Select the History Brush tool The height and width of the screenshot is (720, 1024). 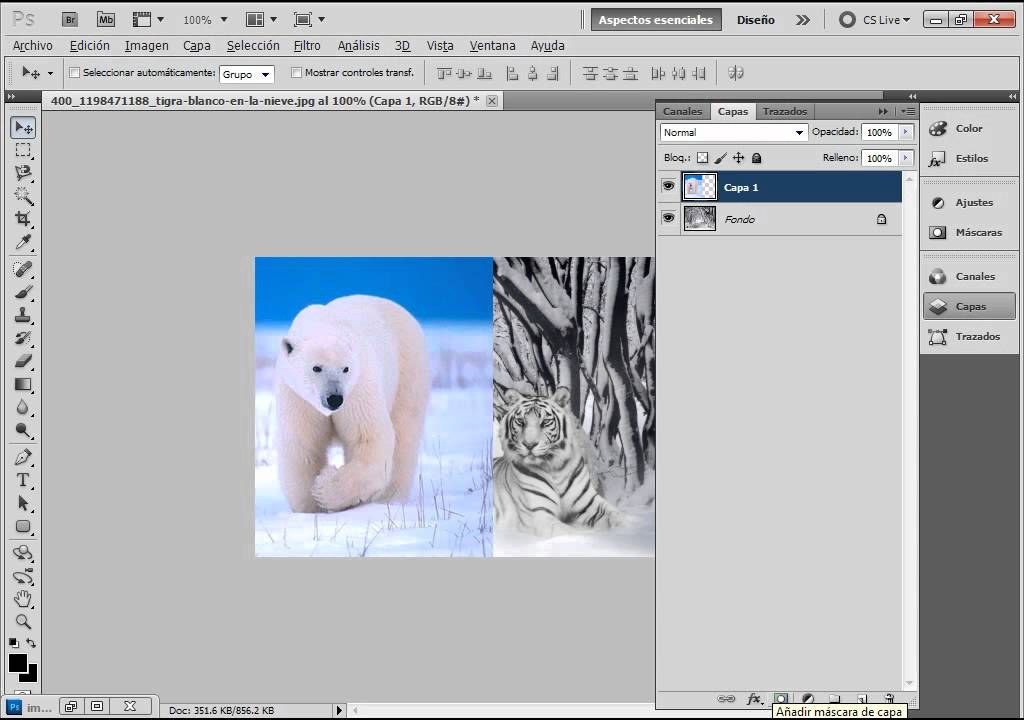point(23,338)
